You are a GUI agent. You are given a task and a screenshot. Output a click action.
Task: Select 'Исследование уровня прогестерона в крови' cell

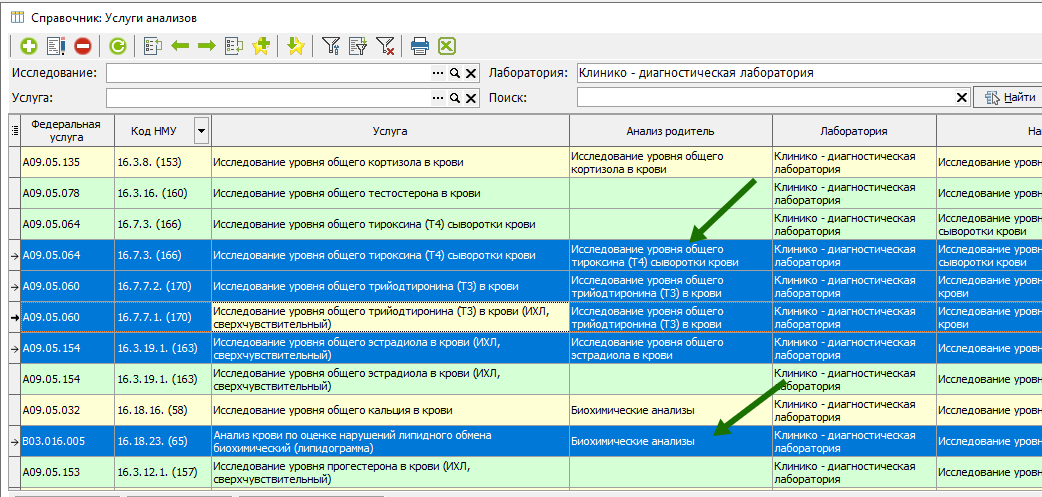pyautogui.click(x=391, y=472)
